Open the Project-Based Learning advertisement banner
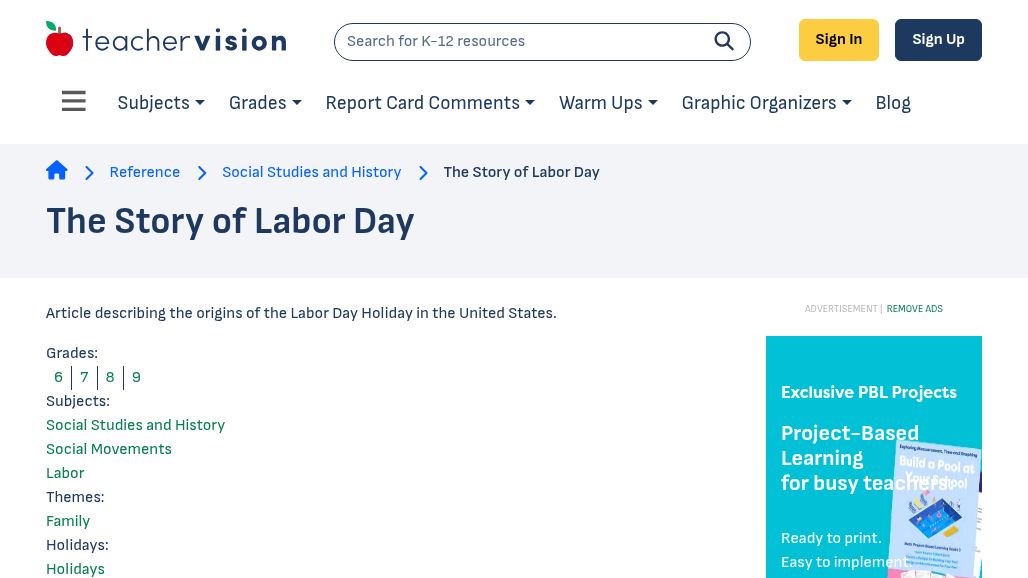The width and height of the screenshot is (1028, 578). click(873, 460)
